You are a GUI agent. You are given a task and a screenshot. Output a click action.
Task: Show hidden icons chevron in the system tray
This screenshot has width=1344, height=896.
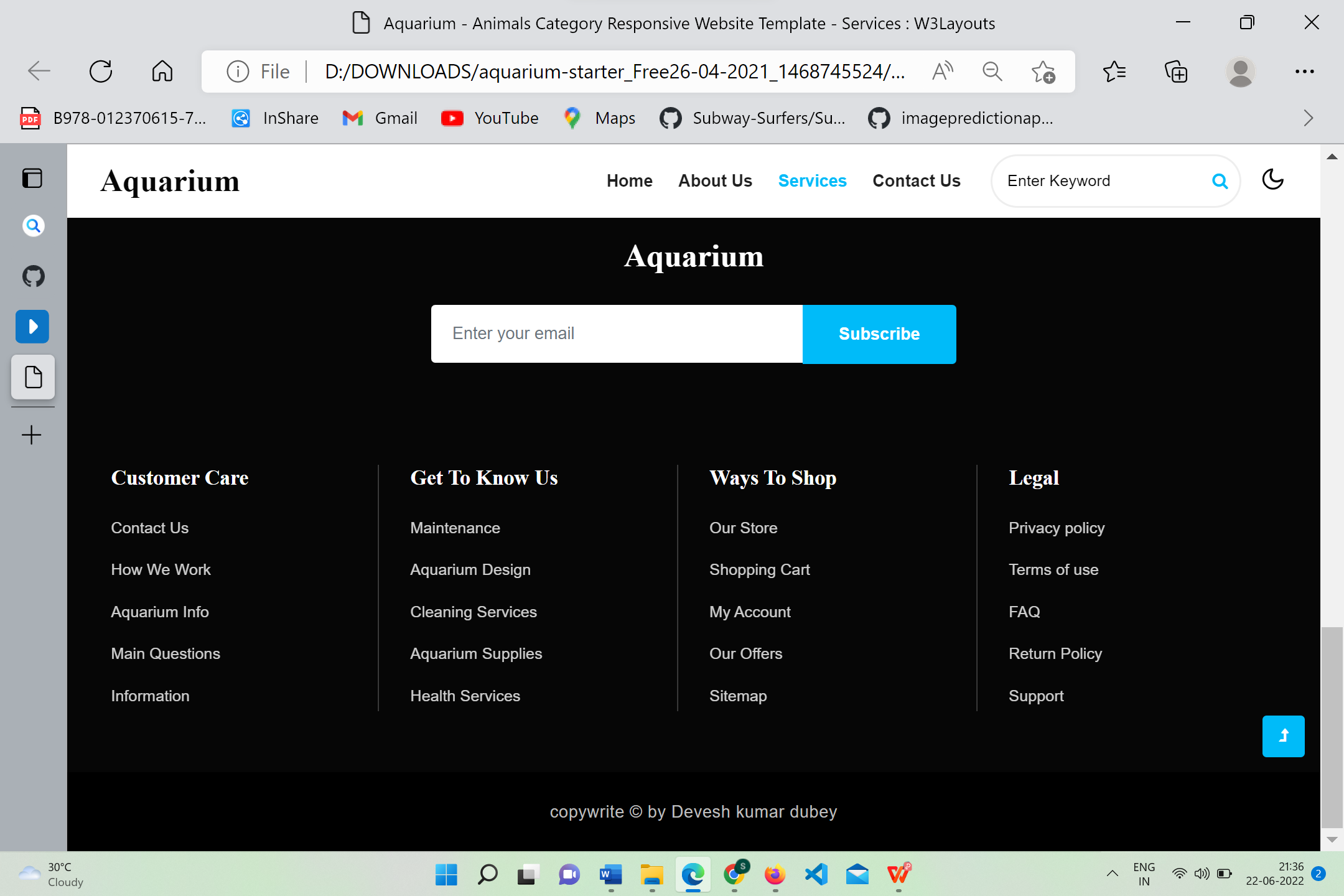[1113, 874]
